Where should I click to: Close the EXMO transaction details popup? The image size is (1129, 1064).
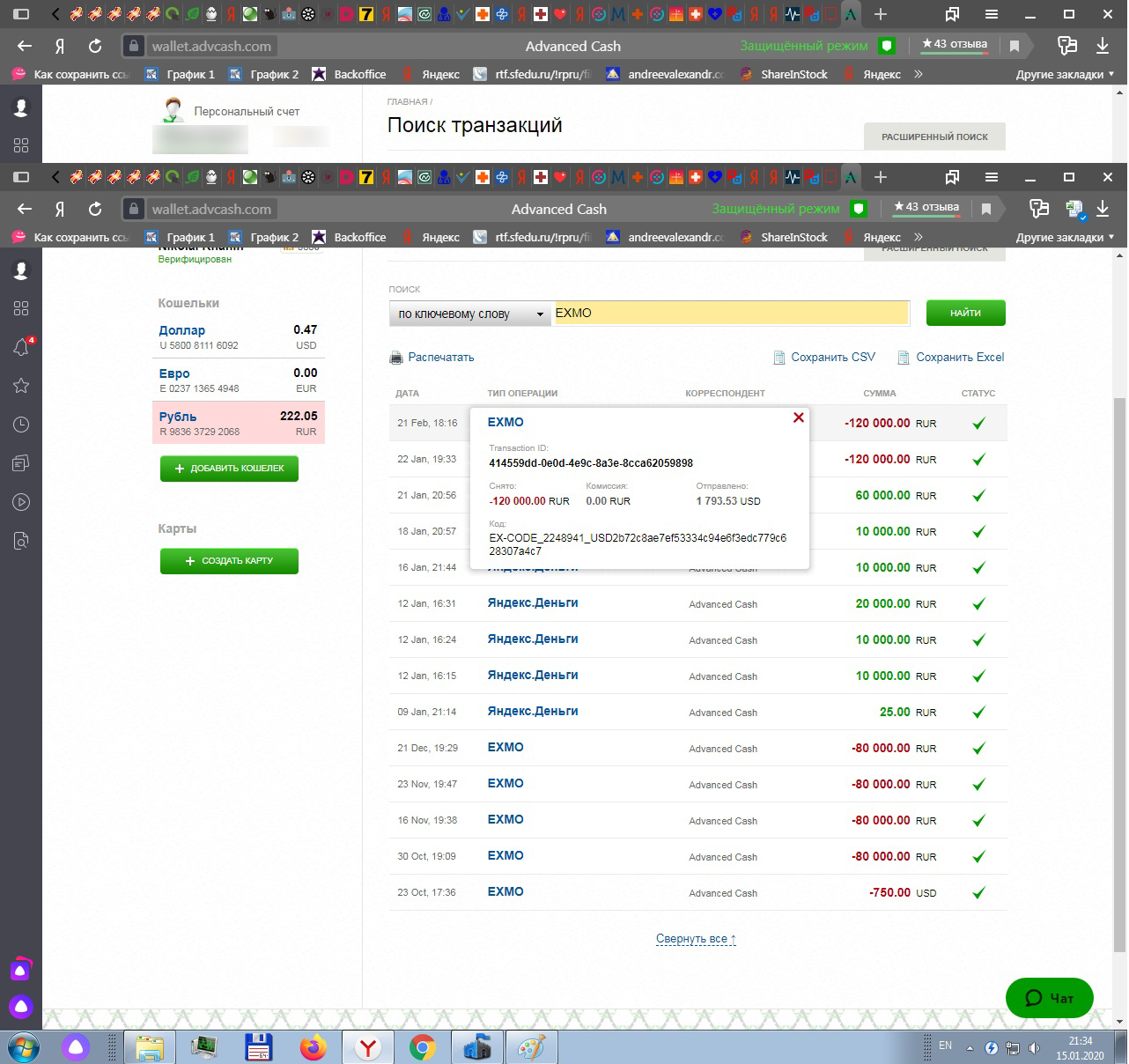[x=799, y=417]
